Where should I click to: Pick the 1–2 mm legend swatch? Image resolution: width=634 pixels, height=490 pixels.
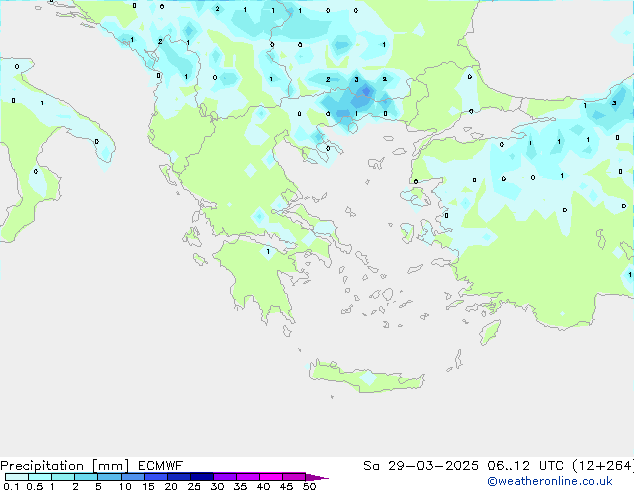point(63,477)
